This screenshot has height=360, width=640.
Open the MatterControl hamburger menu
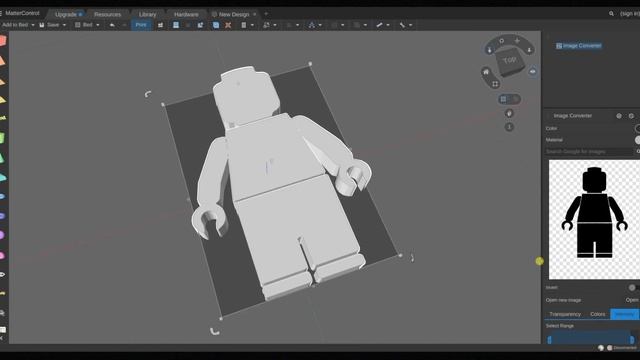pos(1,13)
